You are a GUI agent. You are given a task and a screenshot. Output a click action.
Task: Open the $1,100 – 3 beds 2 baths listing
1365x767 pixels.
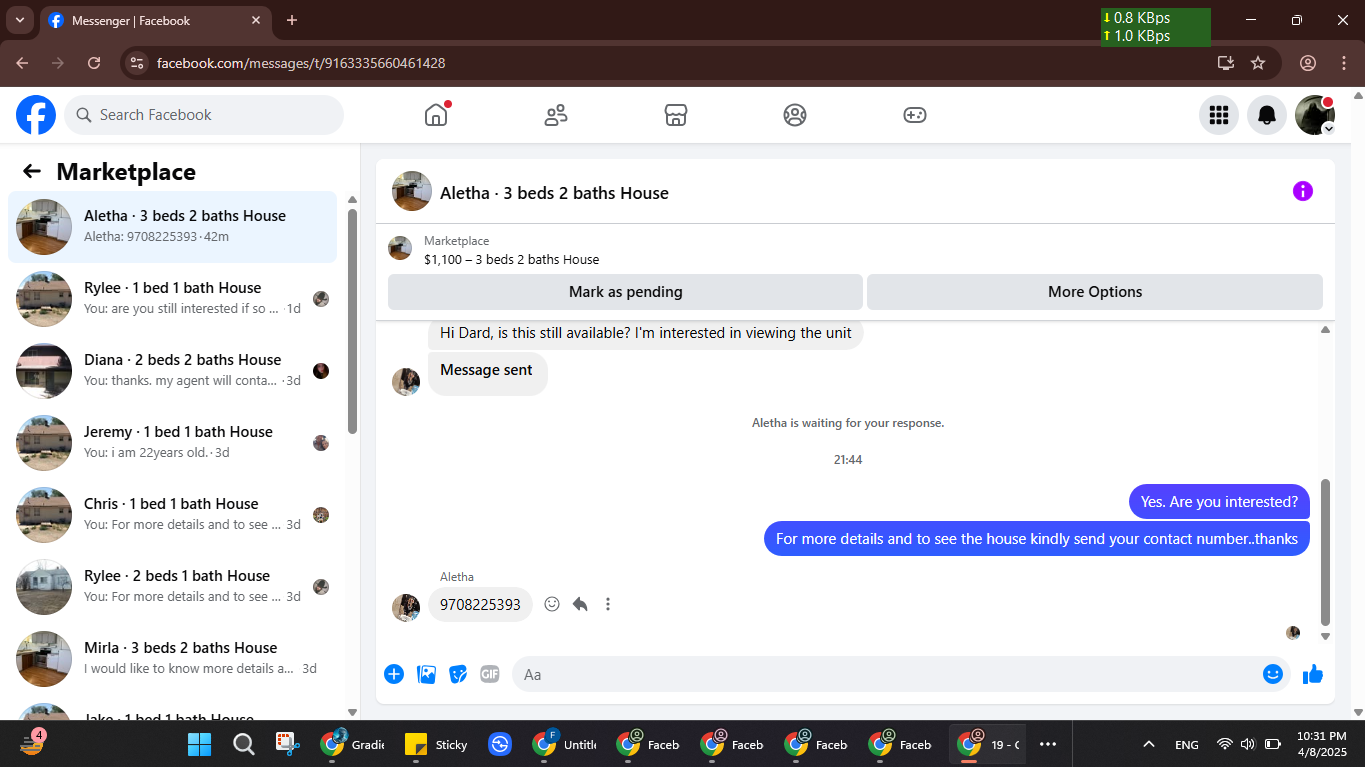pyautogui.click(x=511, y=259)
